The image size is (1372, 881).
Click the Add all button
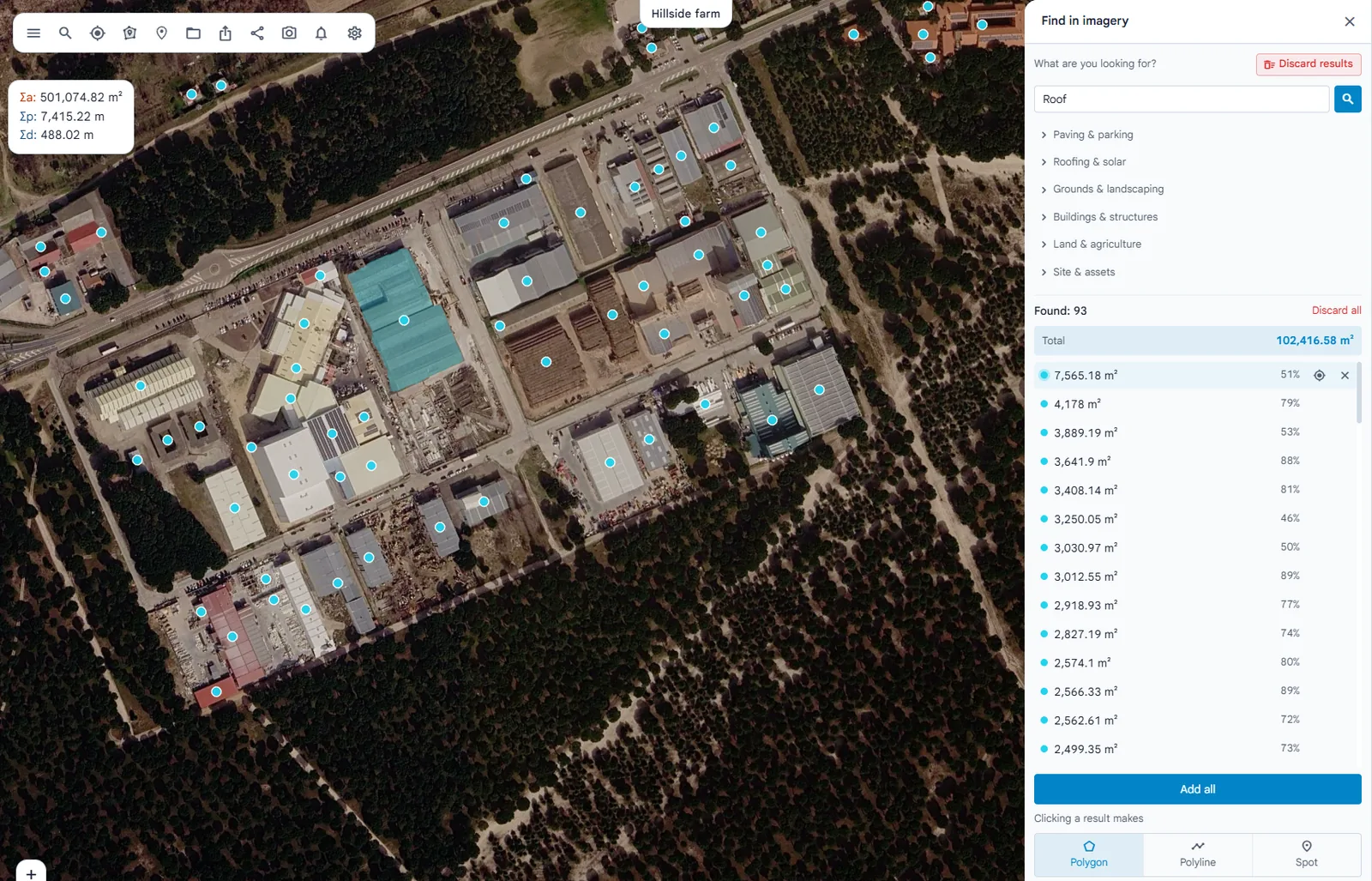pos(1197,789)
